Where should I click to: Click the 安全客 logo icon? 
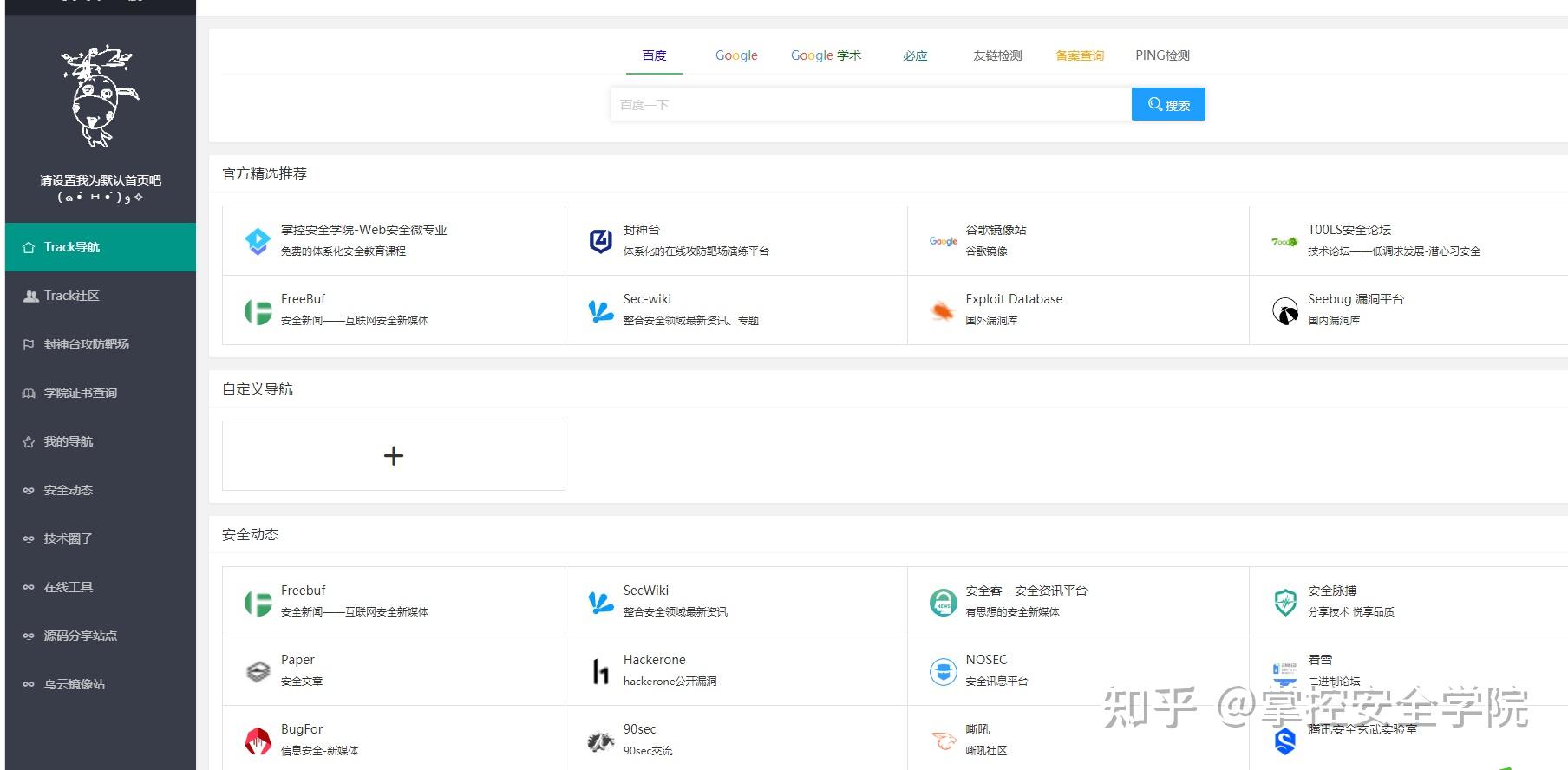pyautogui.click(x=943, y=602)
